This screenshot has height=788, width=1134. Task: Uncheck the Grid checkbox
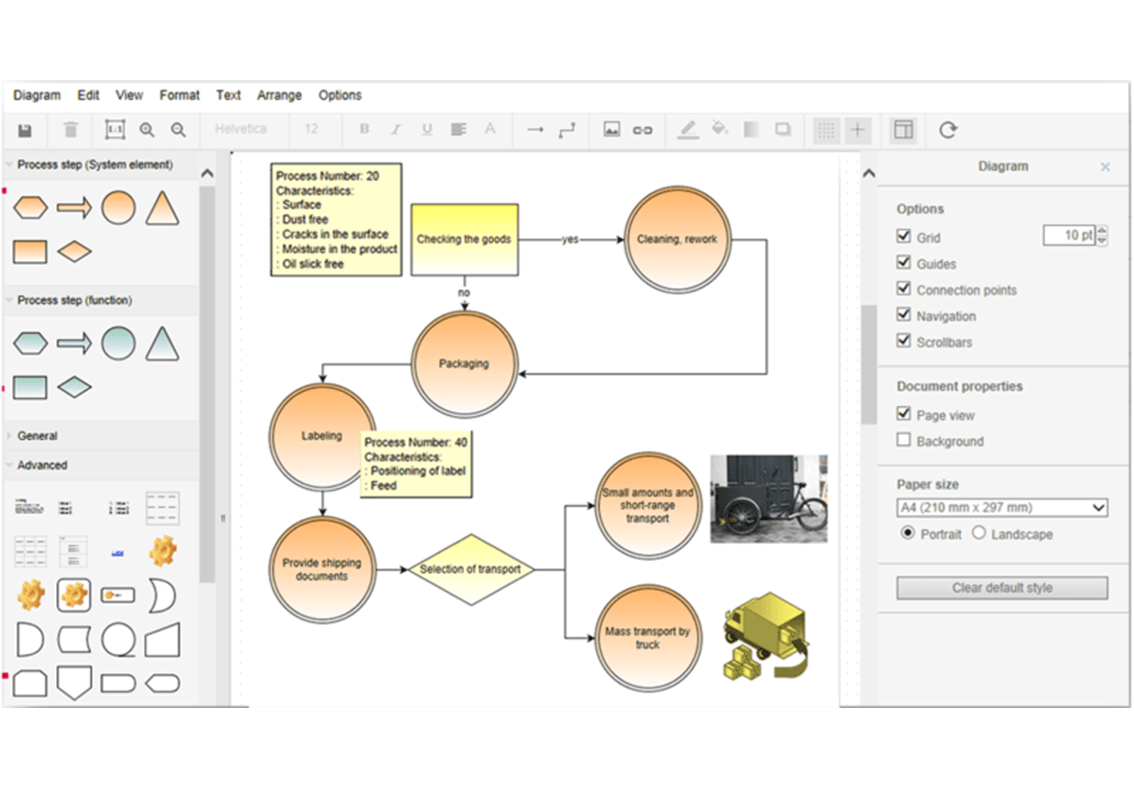pyautogui.click(x=904, y=237)
